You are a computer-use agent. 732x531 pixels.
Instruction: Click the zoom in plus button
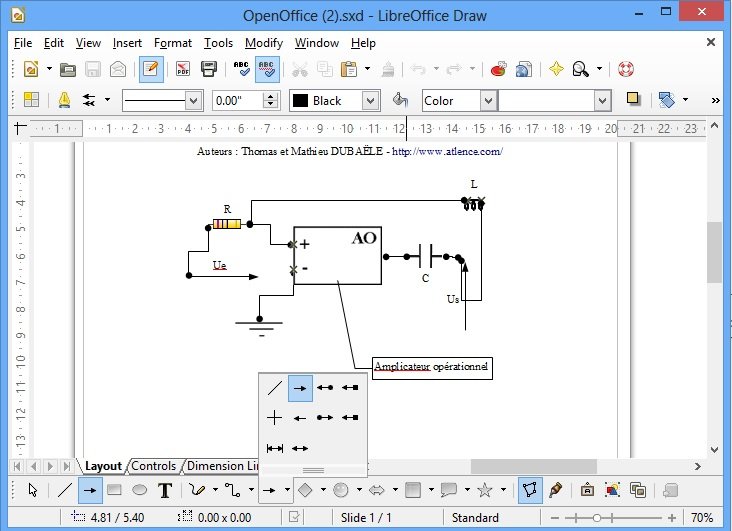pyautogui.click(x=672, y=518)
